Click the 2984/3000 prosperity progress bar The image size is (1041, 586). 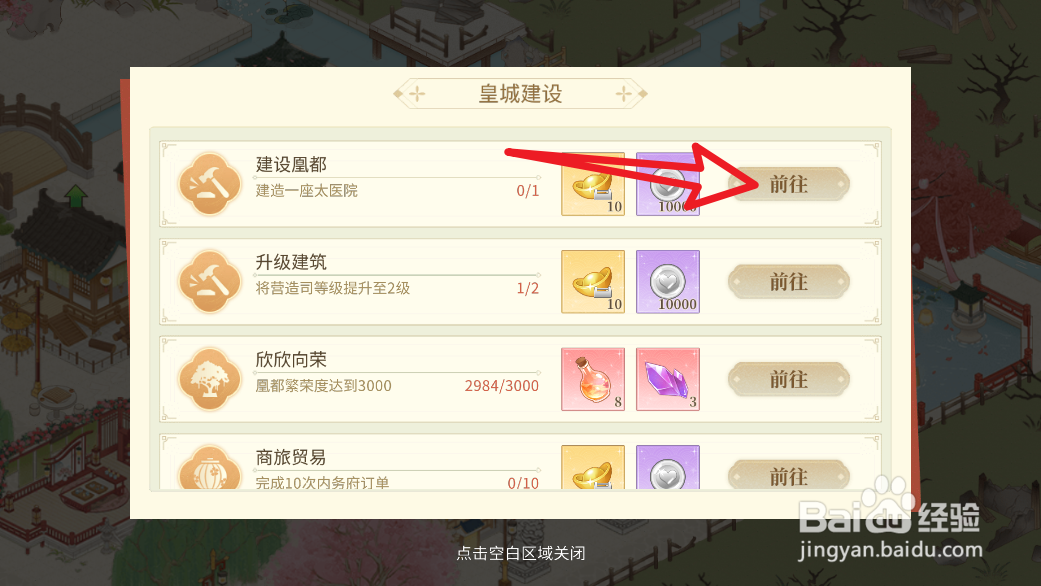(397, 373)
